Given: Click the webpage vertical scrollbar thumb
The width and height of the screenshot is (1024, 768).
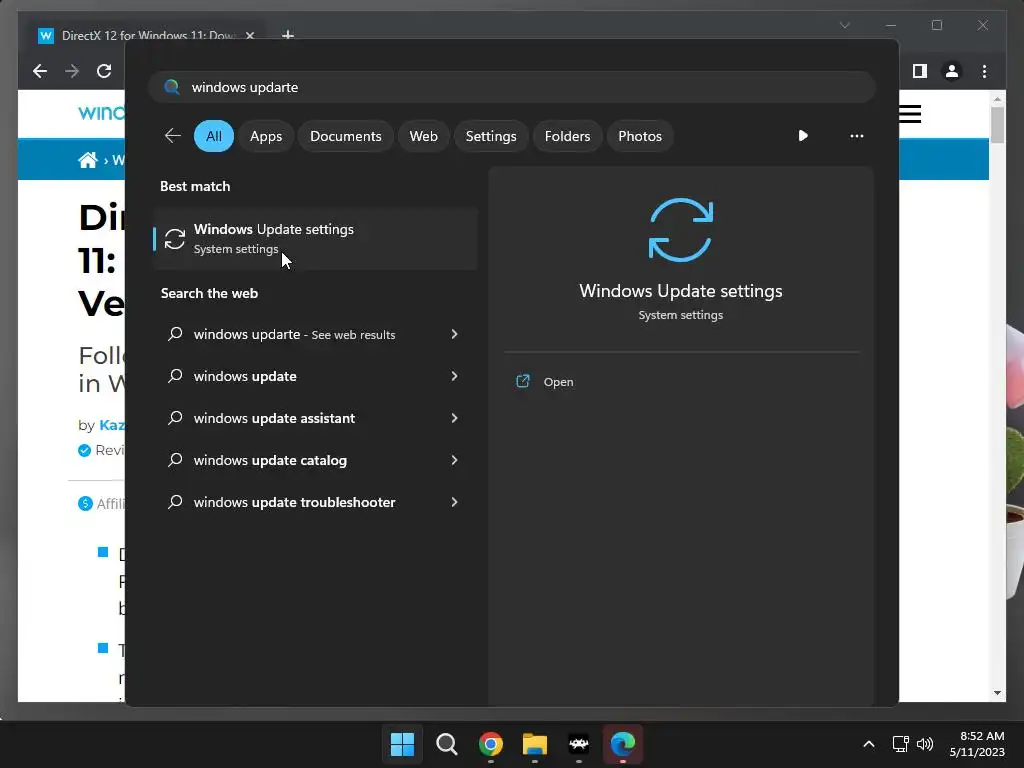Looking at the screenshot, I should (x=997, y=124).
